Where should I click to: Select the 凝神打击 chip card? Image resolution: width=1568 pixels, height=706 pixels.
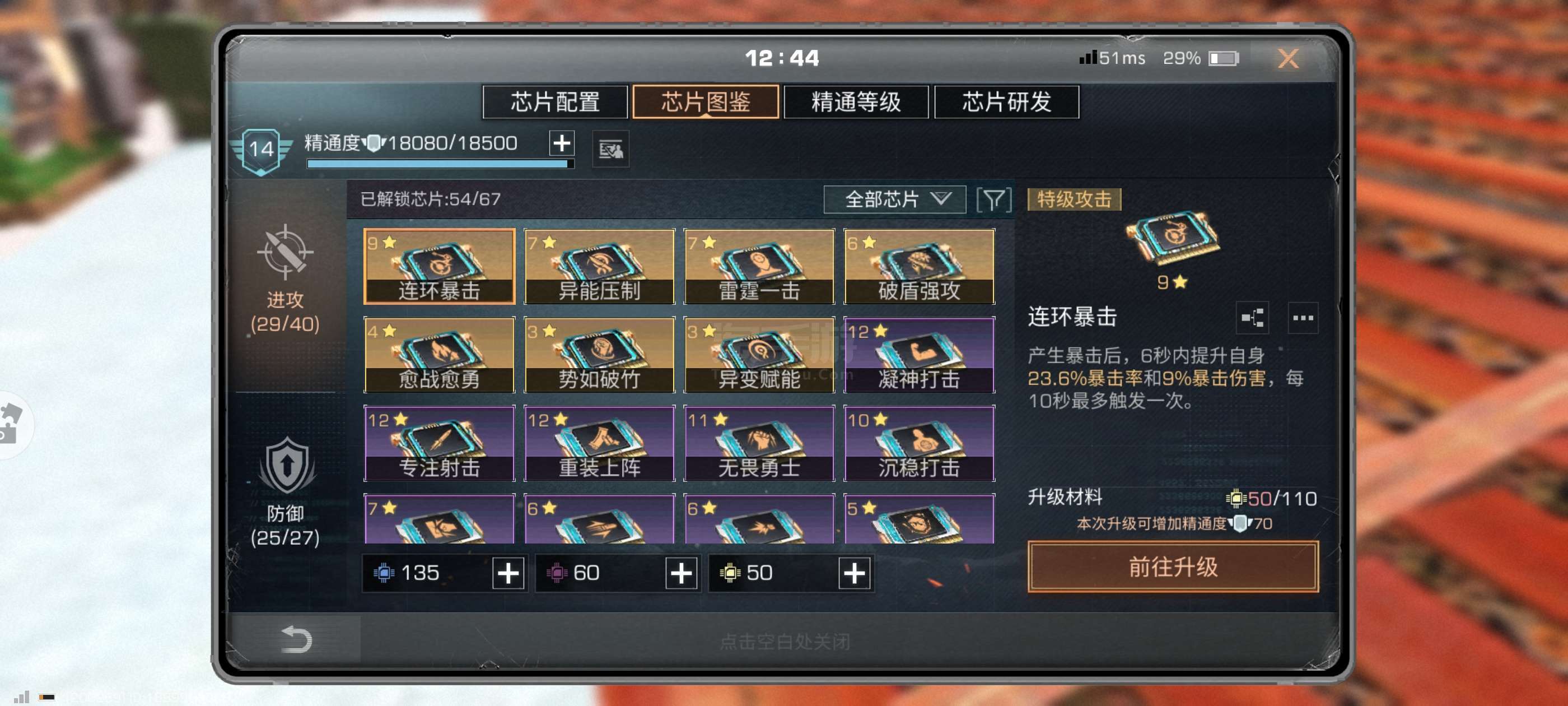(x=918, y=355)
